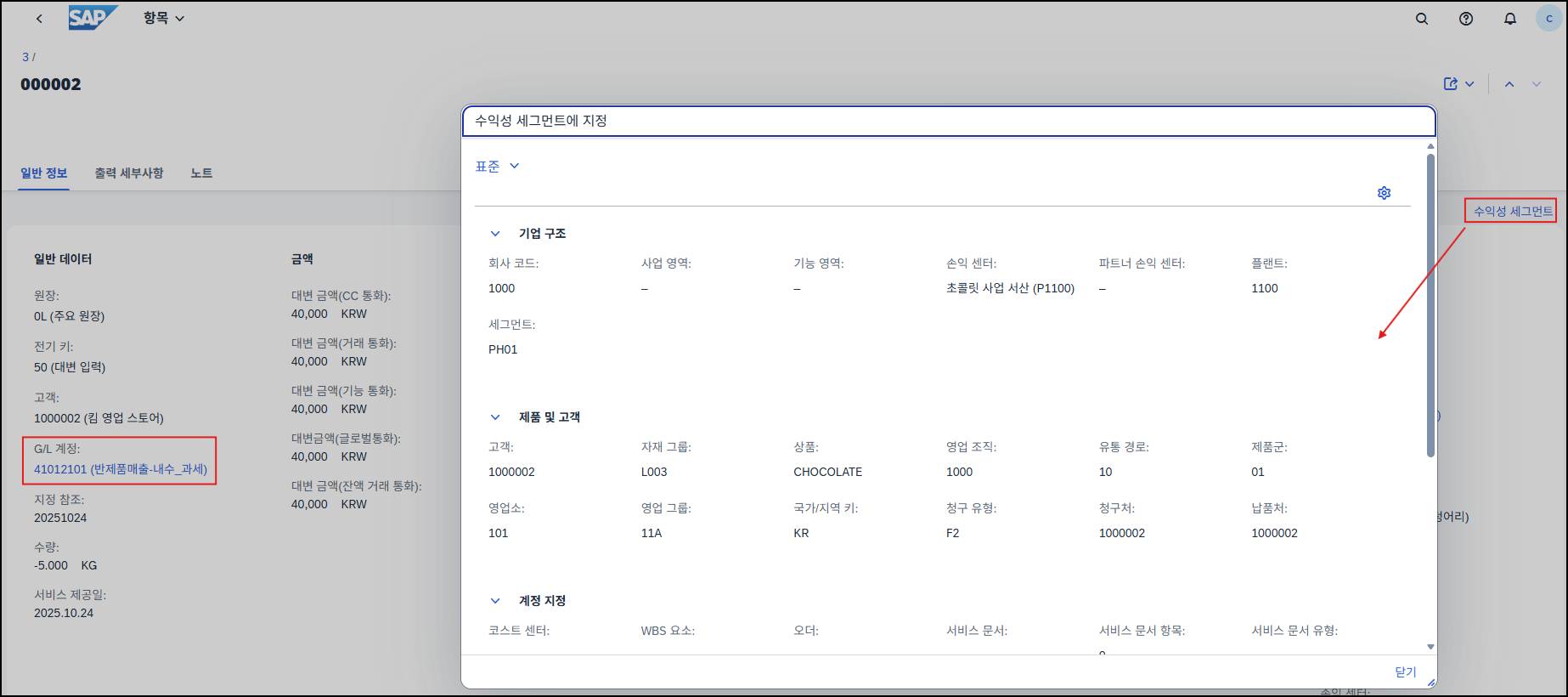Click the dialog vertical scrollbar thumb
1568x697 pixels.
click(1430, 306)
